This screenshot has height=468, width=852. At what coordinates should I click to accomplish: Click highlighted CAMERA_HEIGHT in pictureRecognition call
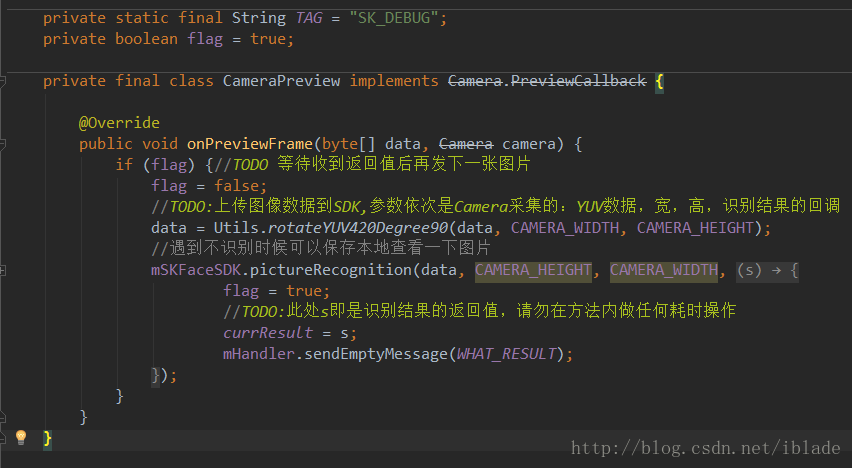pyautogui.click(x=533, y=270)
